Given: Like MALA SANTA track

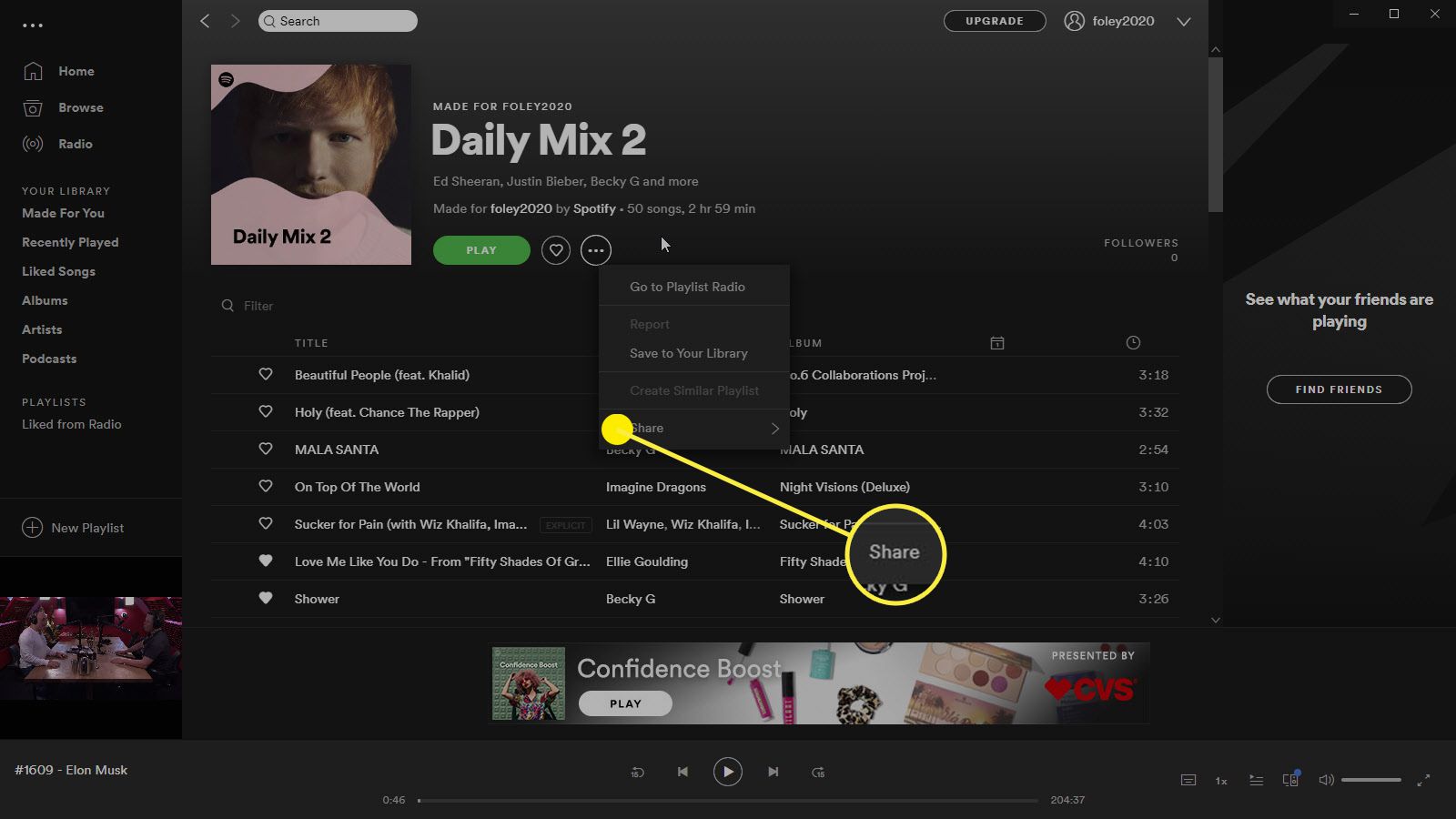Looking at the screenshot, I should (x=266, y=449).
